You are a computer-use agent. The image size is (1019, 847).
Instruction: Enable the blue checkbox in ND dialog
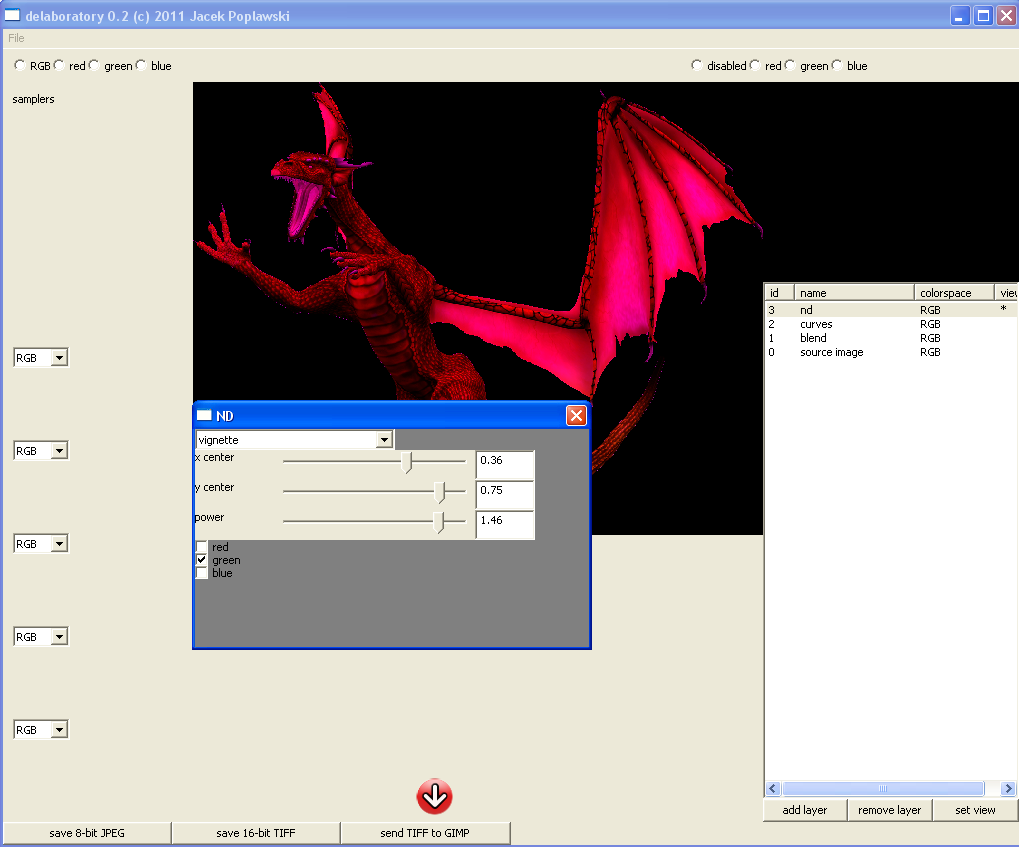(x=201, y=573)
